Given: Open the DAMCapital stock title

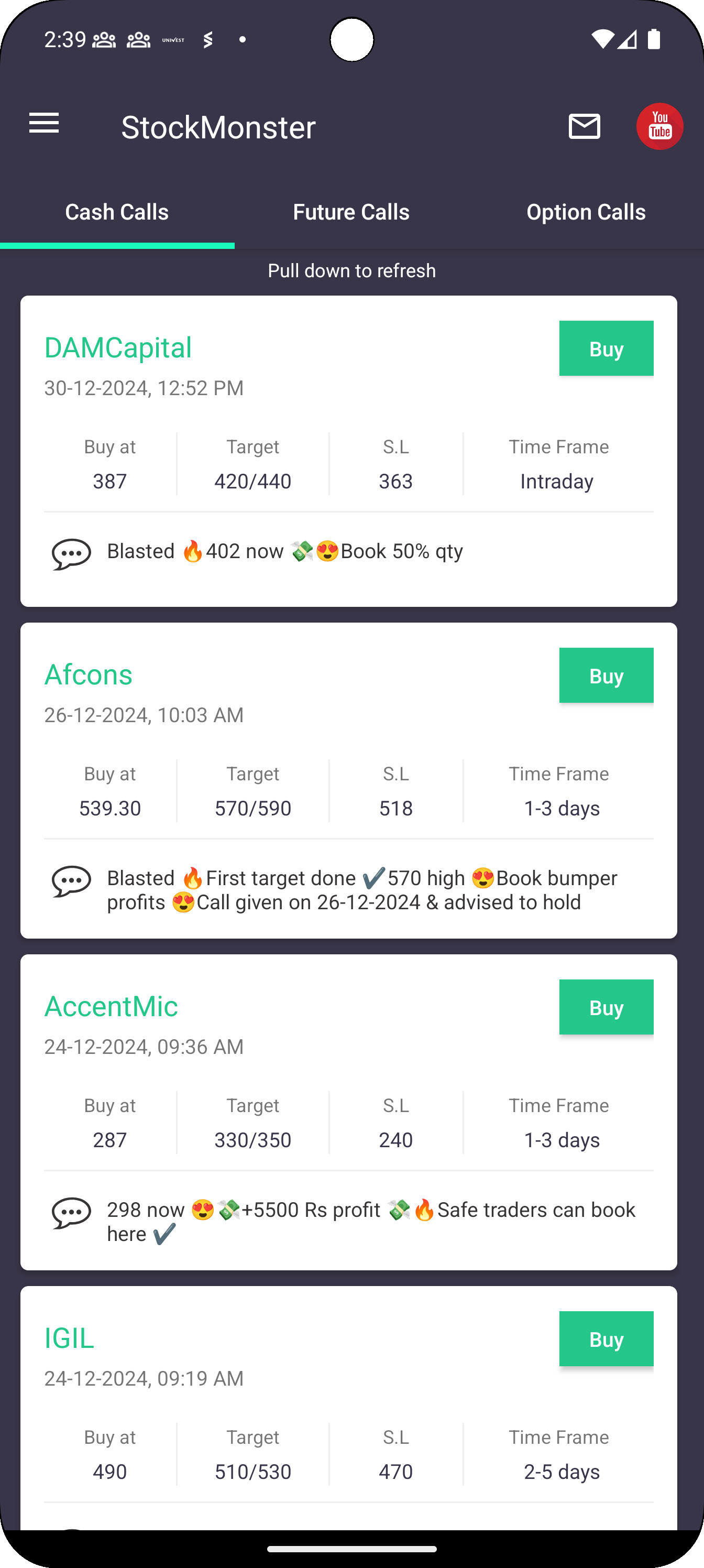Looking at the screenshot, I should [x=118, y=347].
